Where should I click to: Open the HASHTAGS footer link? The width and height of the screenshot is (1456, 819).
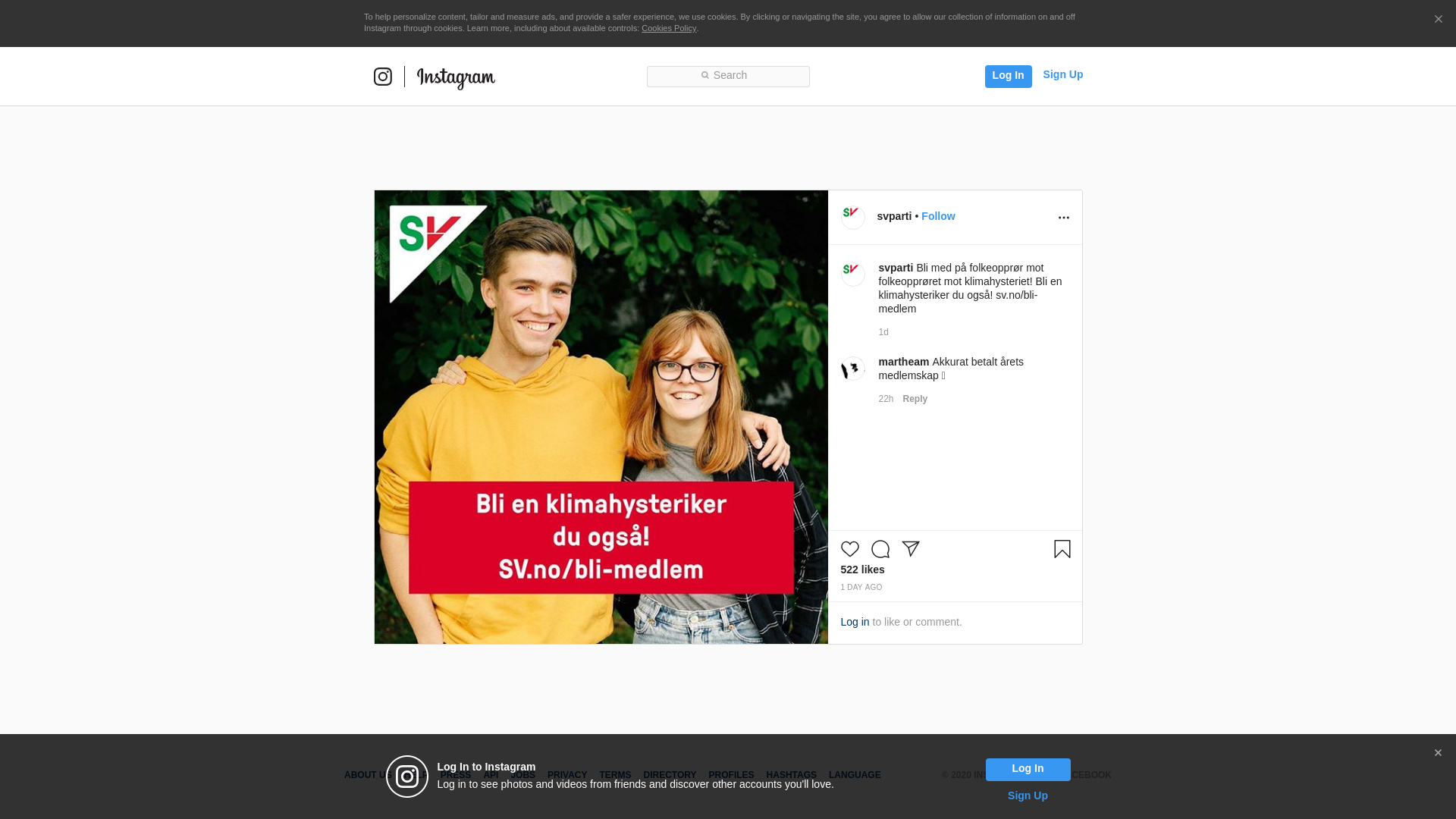[x=791, y=775]
